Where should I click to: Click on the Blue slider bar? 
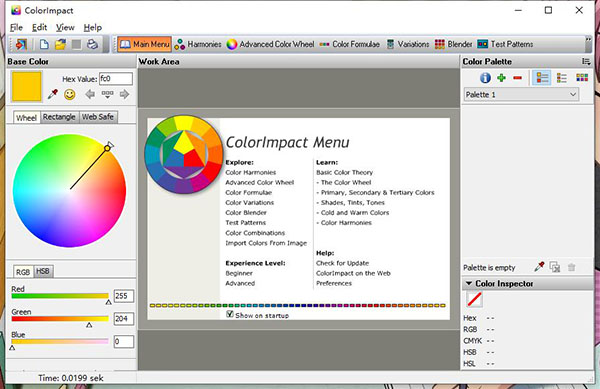tap(60, 341)
